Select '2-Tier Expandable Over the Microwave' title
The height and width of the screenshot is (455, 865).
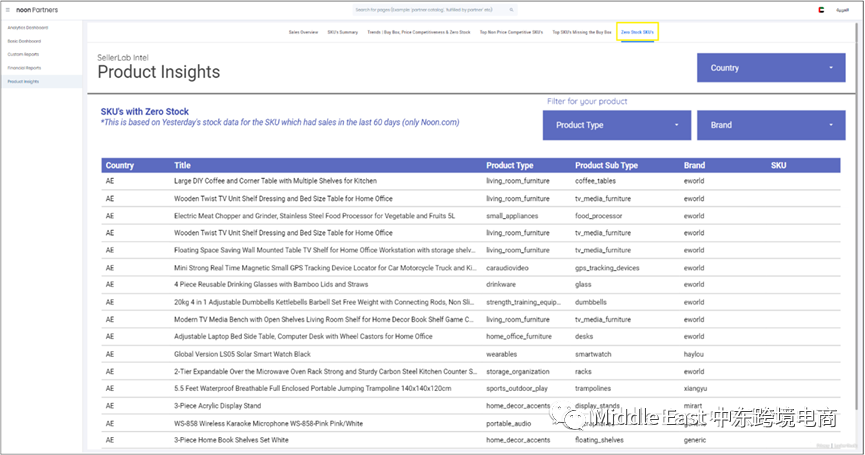point(325,372)
